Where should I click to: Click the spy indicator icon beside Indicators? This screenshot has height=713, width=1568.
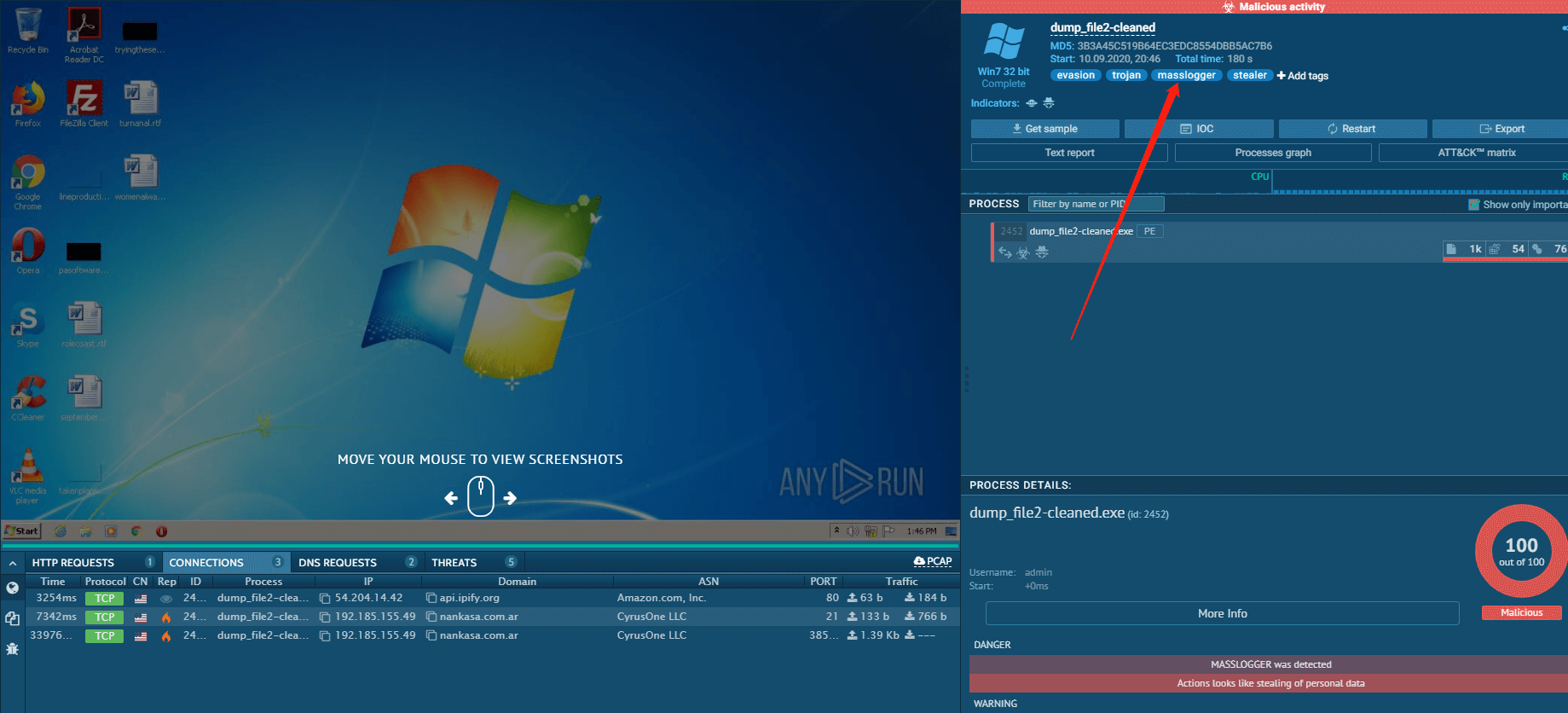1049,103
